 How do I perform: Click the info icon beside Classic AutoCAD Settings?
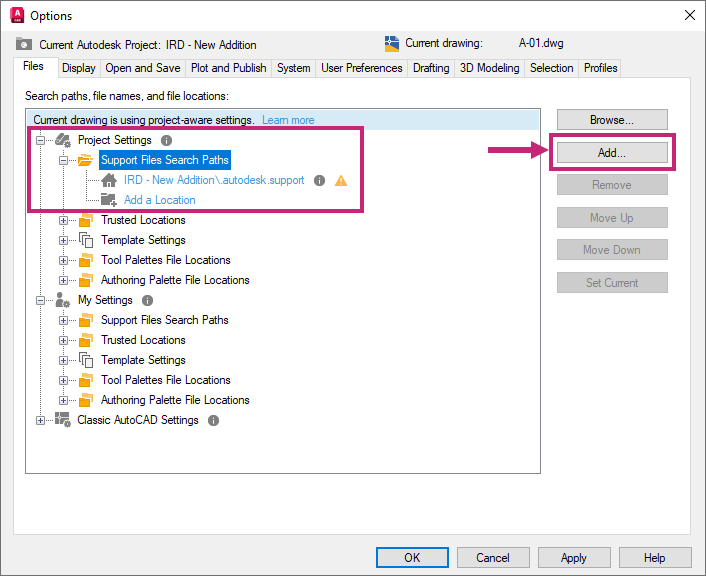213,421
